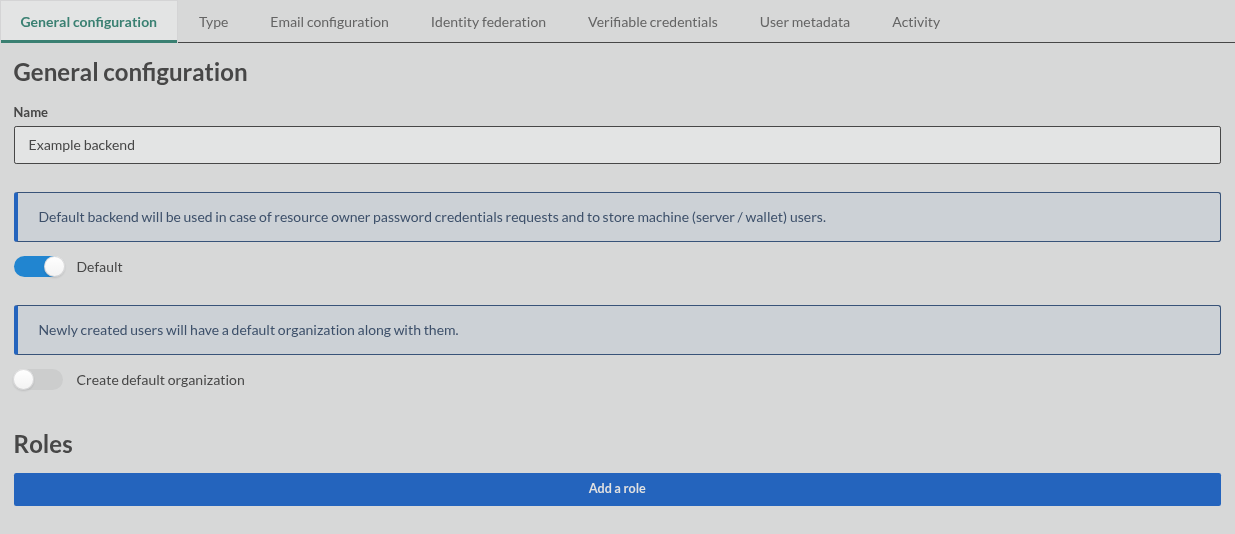1235x534 pixels.
Task: Open the Email configuration tab
Action: (329, 22)
